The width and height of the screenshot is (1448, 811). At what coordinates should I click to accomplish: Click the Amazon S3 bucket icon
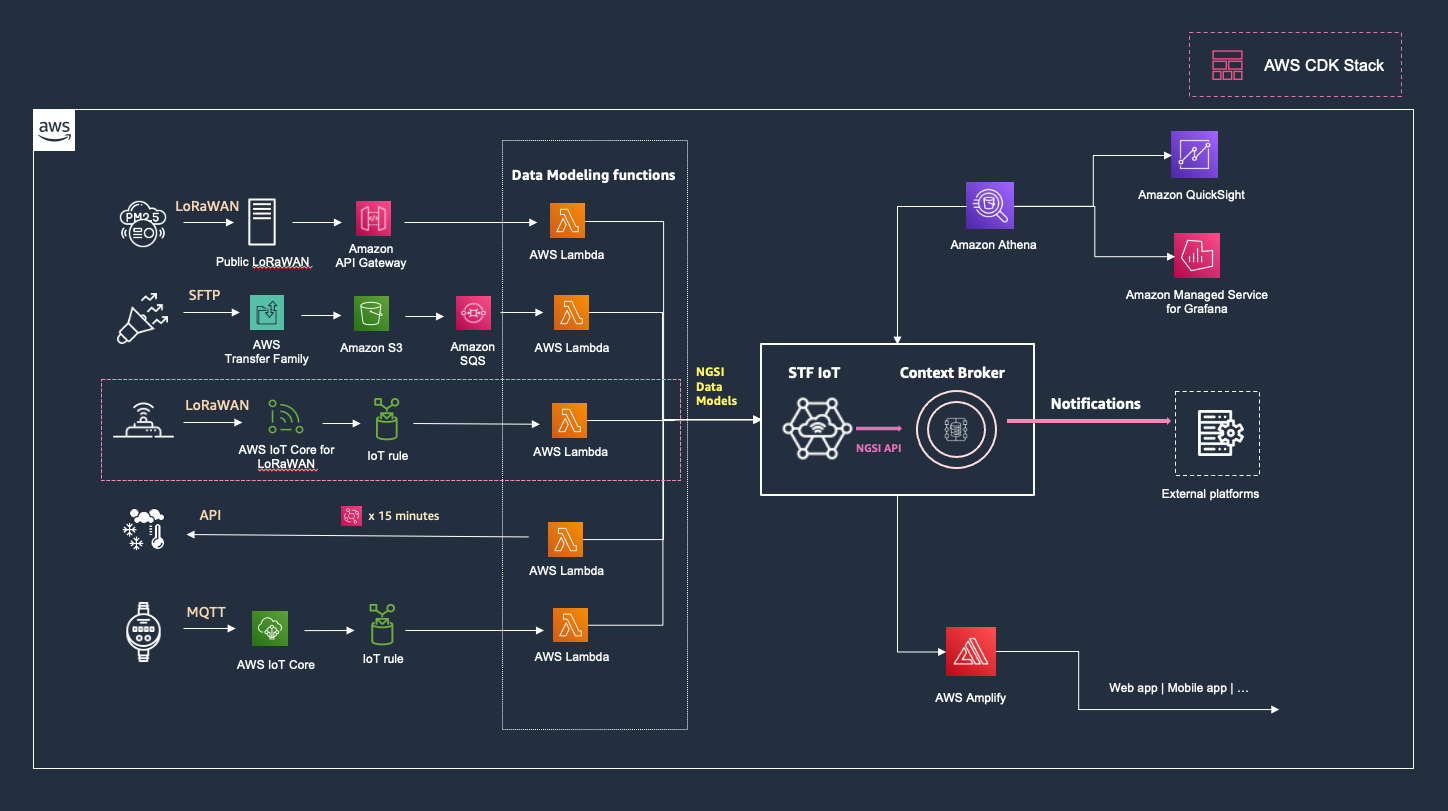[371, 313]
